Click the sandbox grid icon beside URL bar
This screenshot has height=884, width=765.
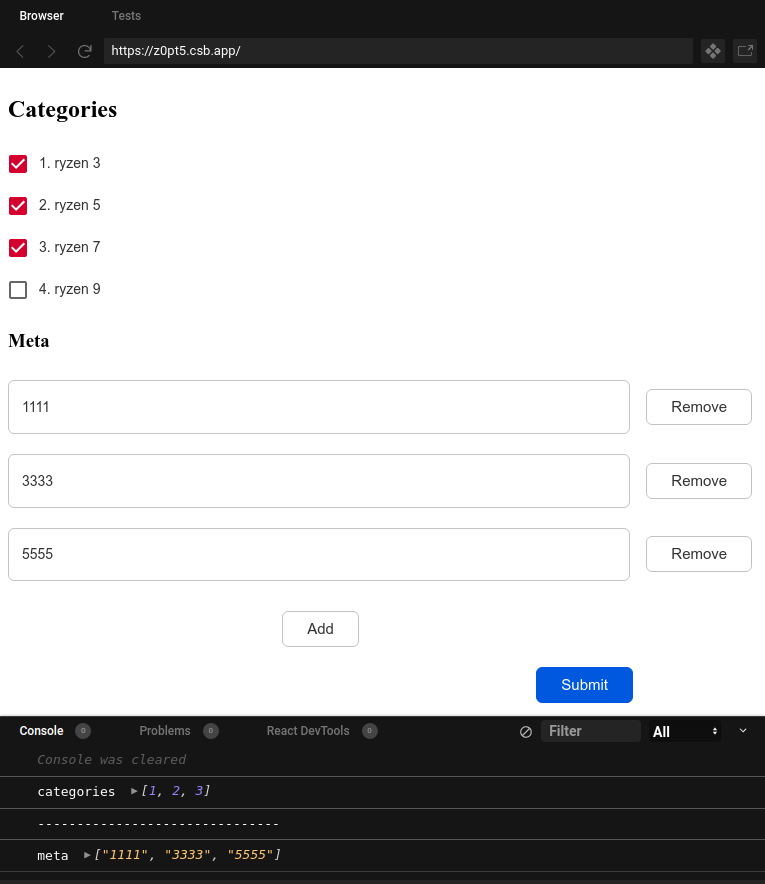[713, 51]
